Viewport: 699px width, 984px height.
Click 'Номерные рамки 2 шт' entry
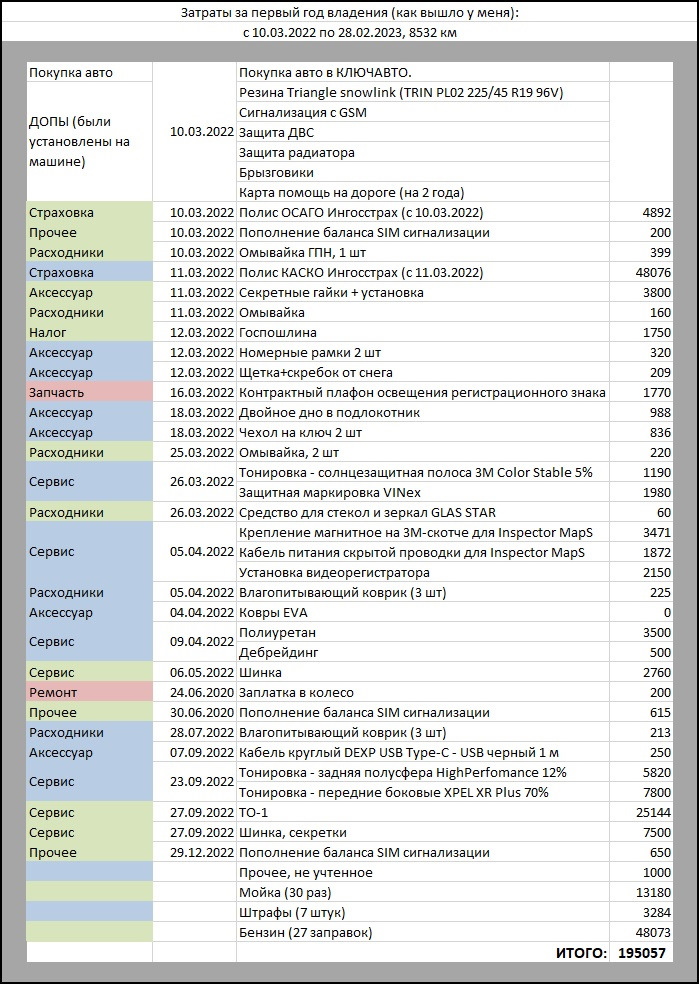423,353
